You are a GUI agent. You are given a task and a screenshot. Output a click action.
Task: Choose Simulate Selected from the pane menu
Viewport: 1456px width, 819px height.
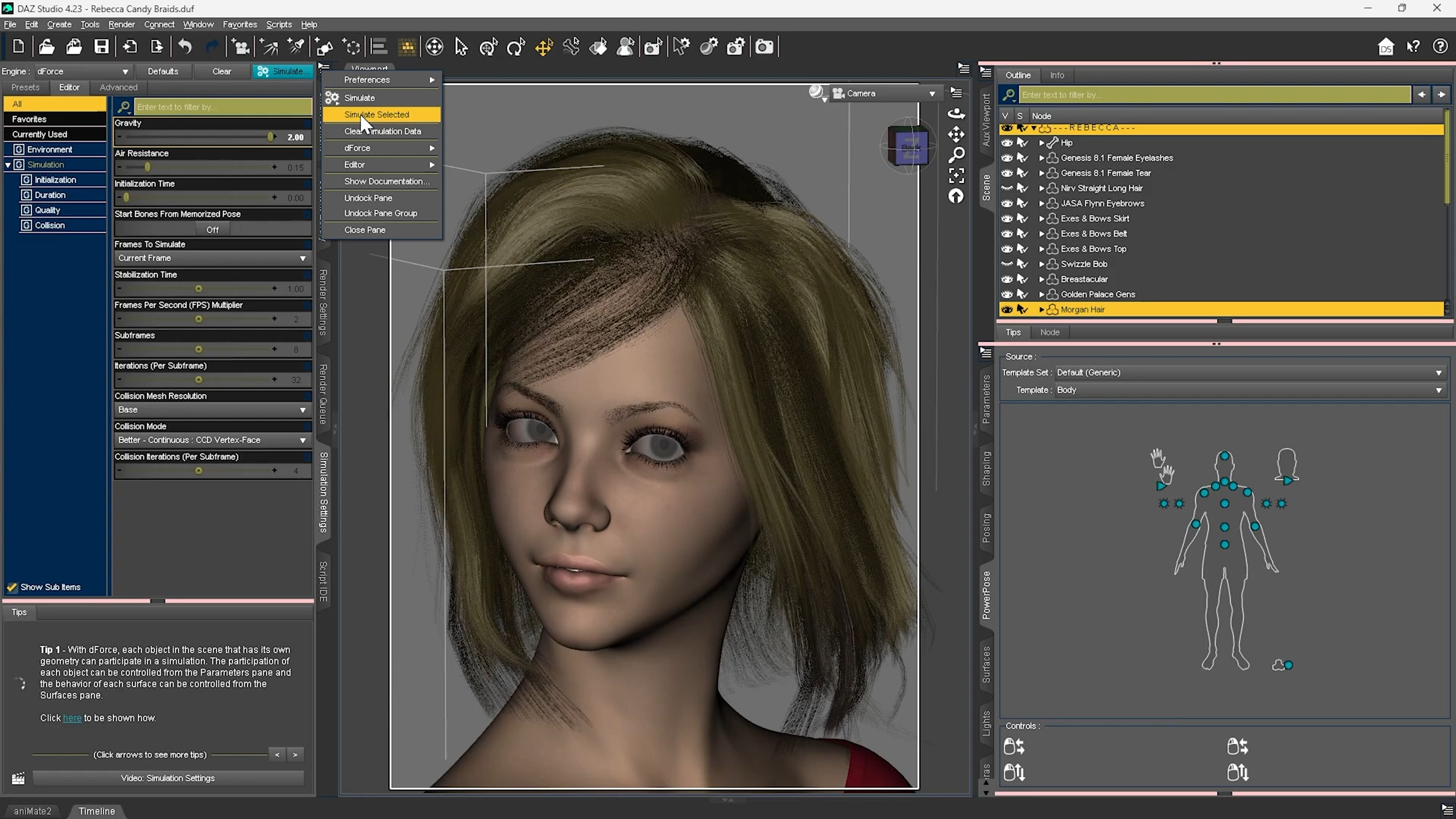click(381, 115)
